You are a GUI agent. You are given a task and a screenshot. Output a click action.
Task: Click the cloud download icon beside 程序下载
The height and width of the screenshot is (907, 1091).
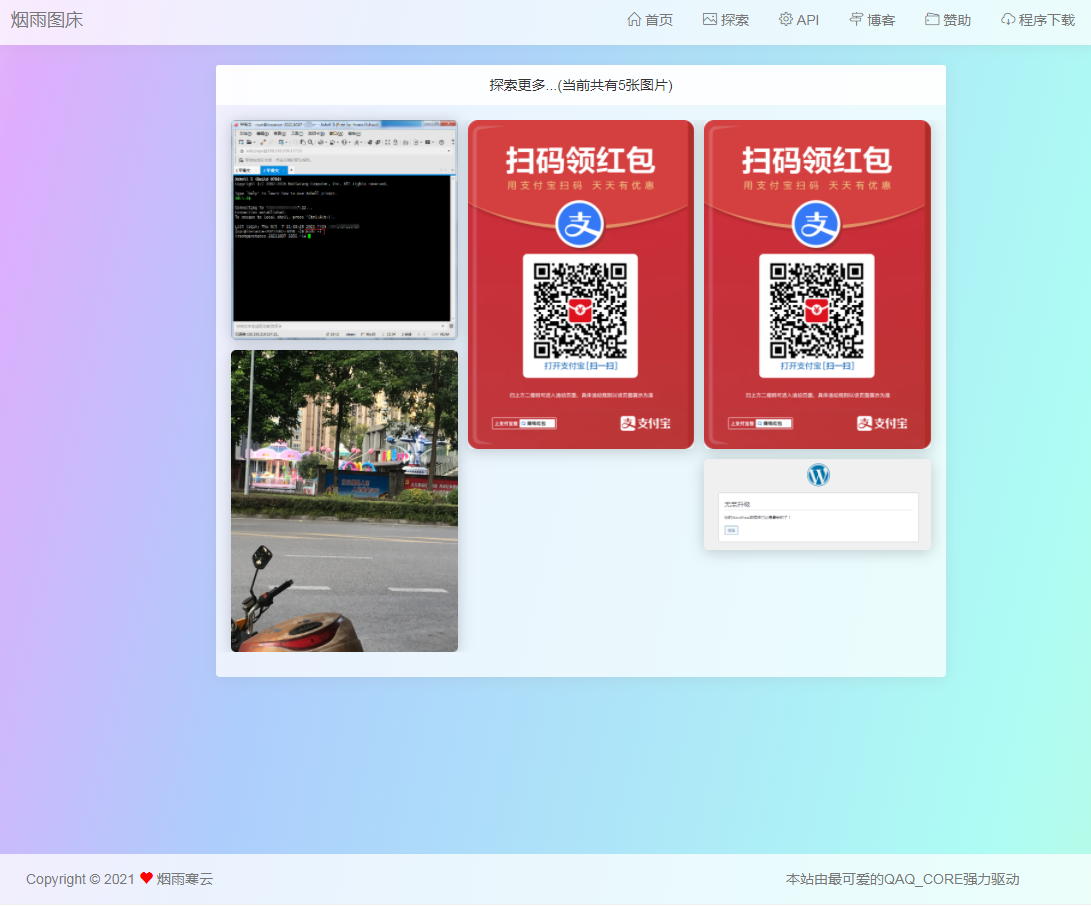coord(1008,19)
